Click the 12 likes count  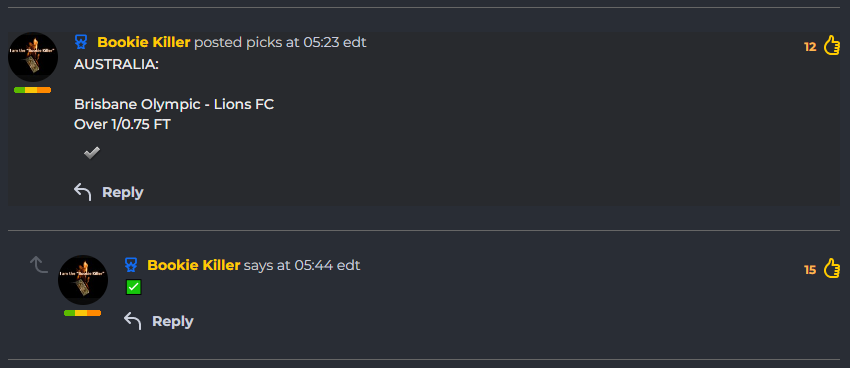[x=810, y=47]
